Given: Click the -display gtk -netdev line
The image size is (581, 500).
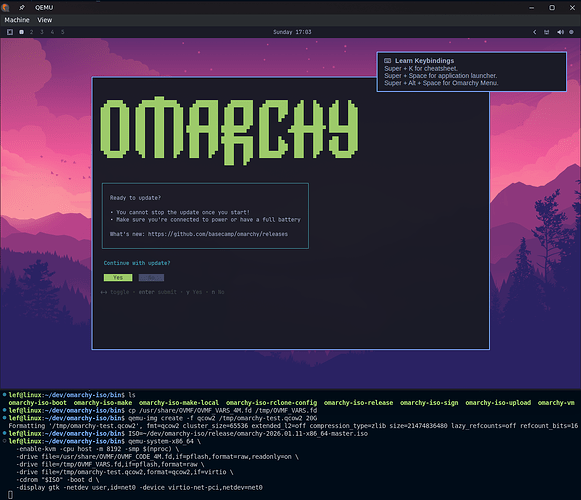Looking at the screenshot, I should [139, 488].
